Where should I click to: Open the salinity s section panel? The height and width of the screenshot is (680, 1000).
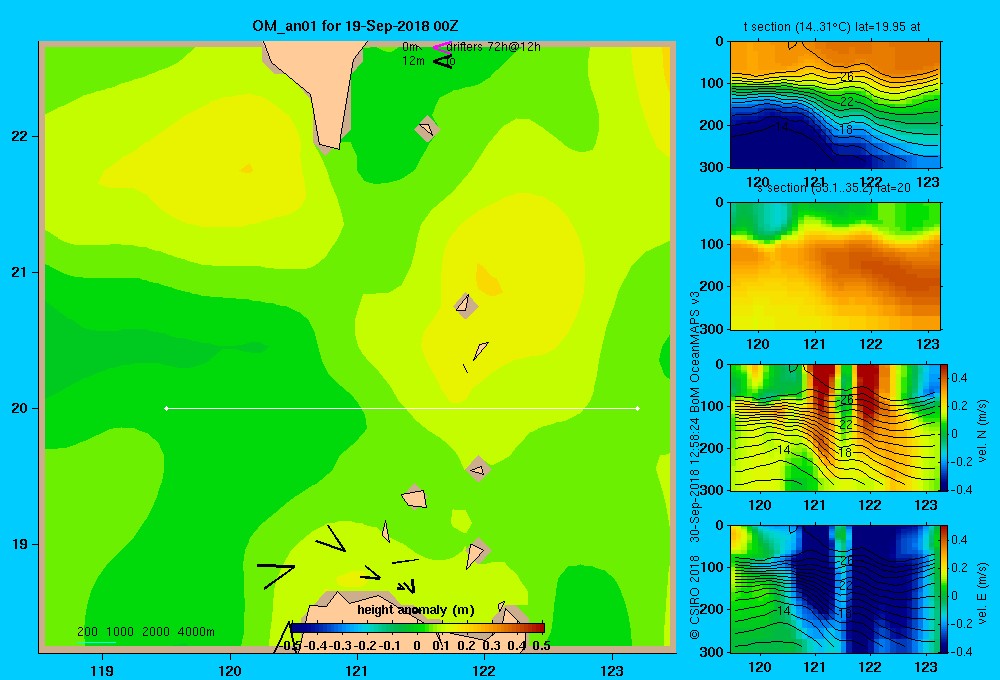tap(835, 266)
